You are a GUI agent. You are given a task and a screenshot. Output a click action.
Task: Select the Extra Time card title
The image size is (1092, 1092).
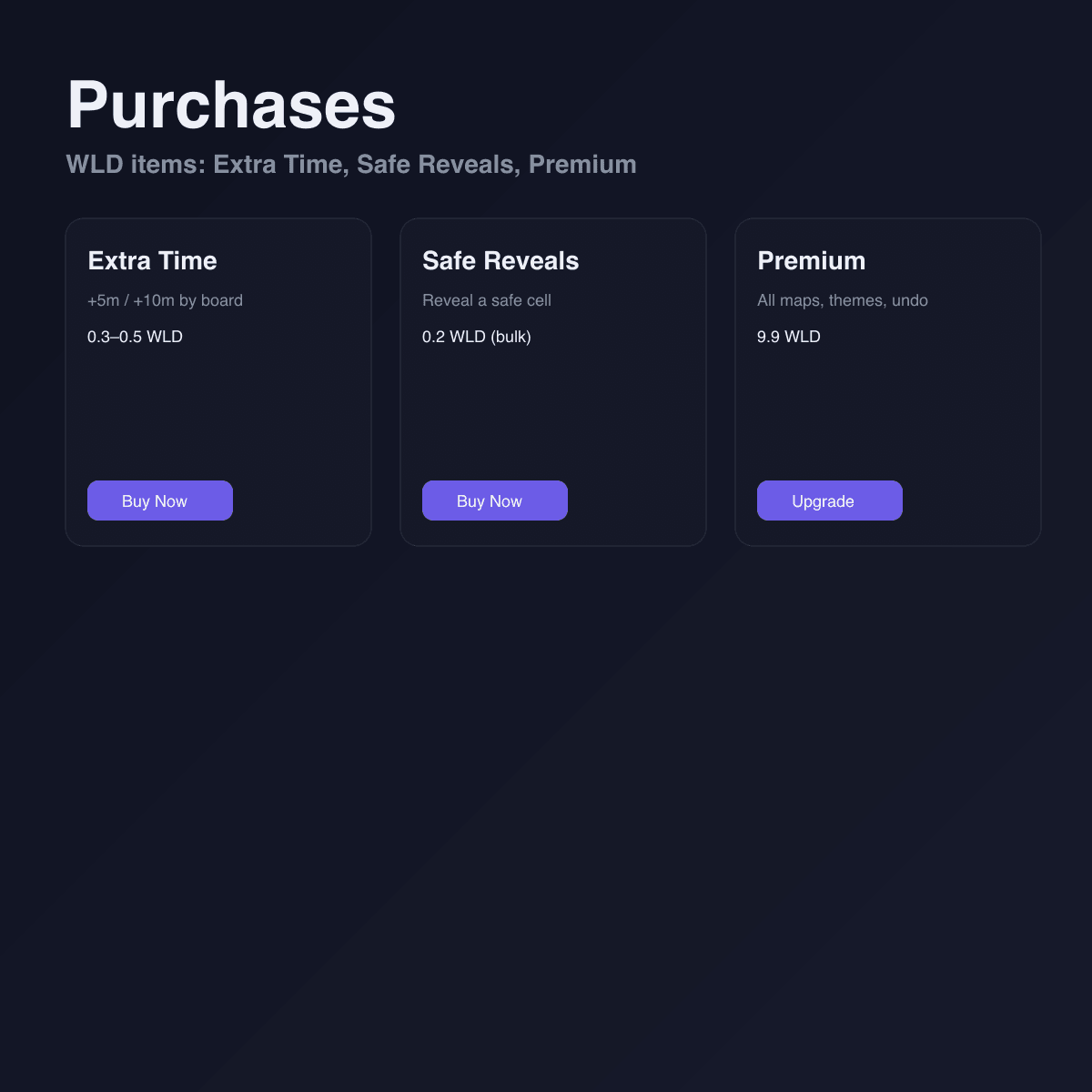[152, 261]
